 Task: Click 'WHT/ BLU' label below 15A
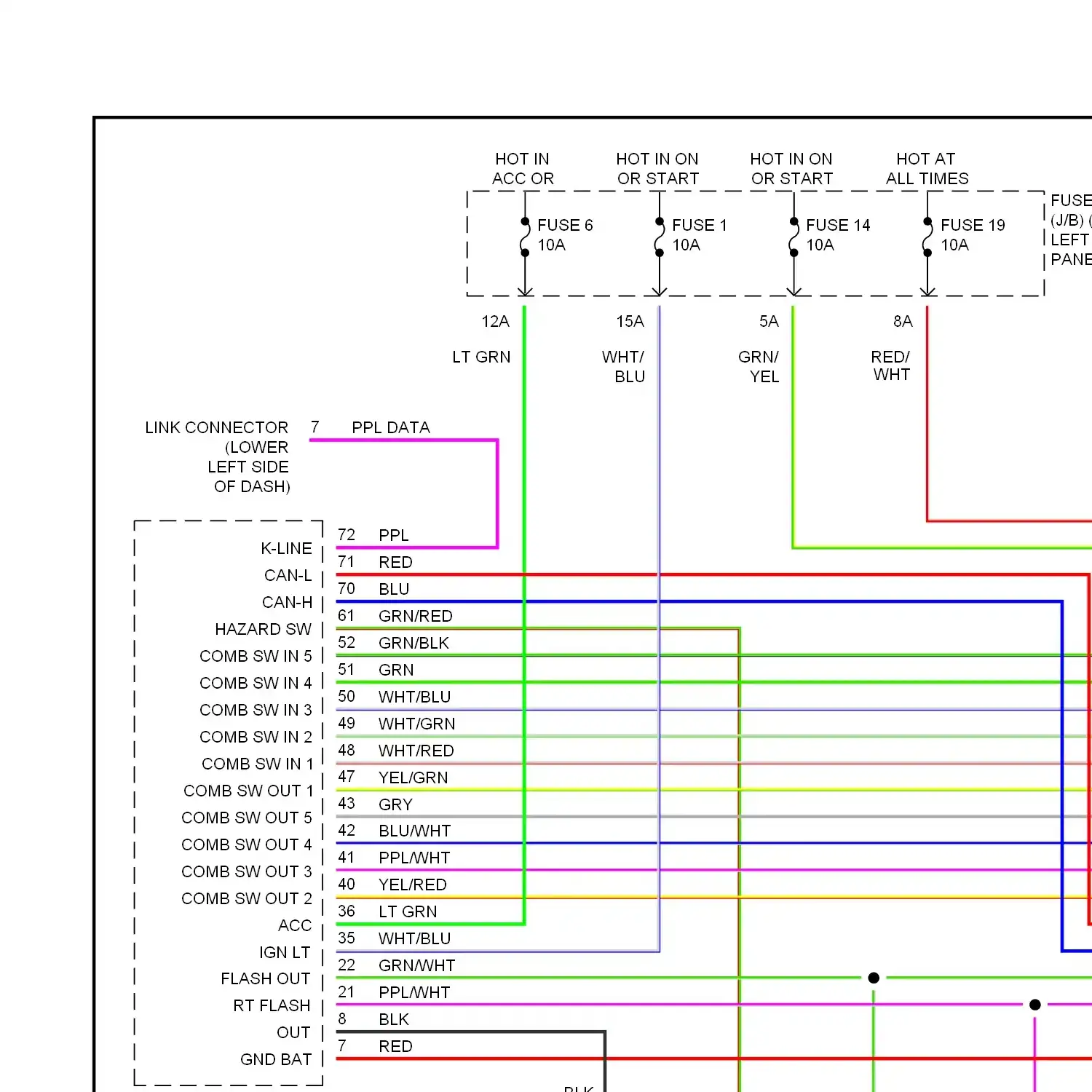tap(623, 367)
